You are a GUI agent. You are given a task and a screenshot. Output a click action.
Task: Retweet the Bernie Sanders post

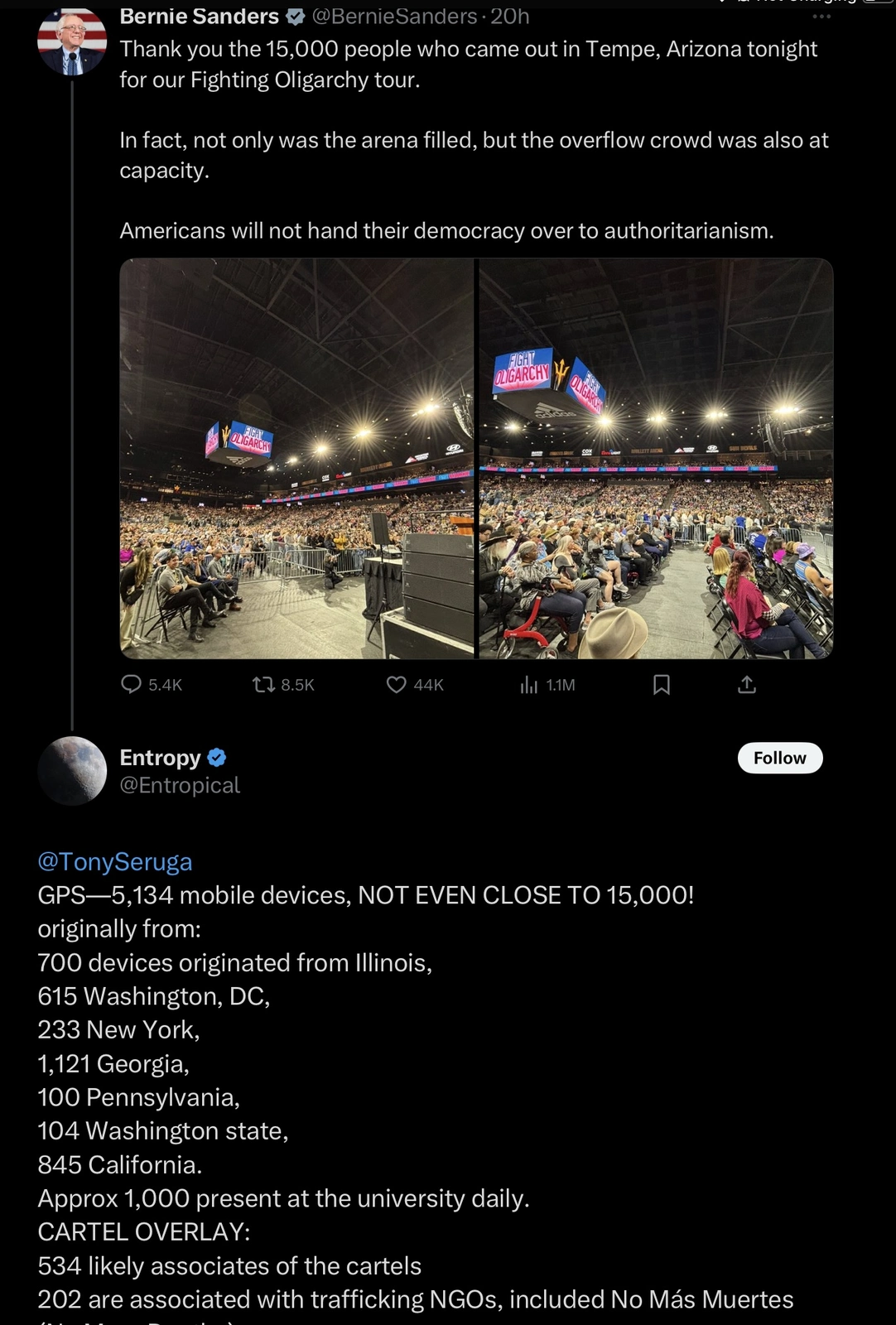[x=283, y=685]
